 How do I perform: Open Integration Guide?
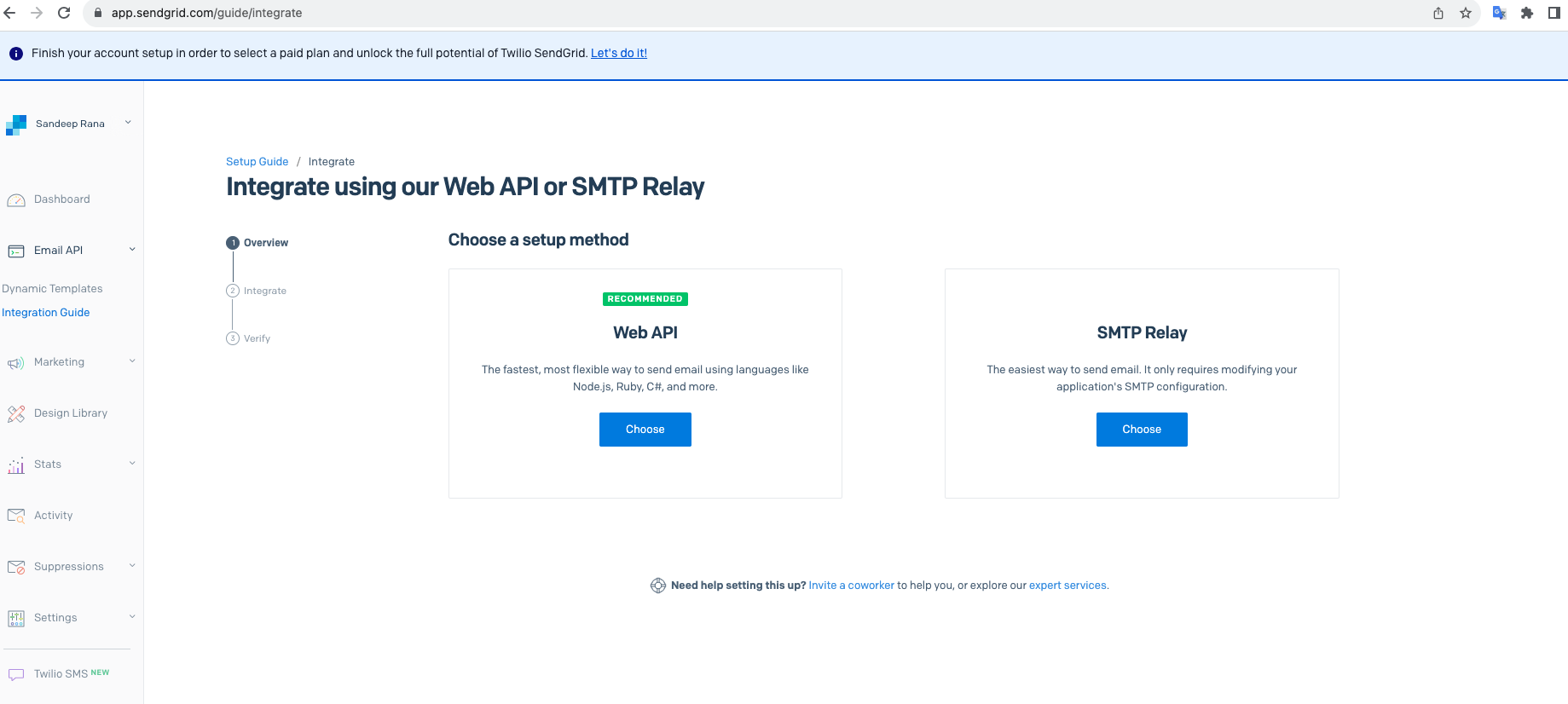pos(45,313)
